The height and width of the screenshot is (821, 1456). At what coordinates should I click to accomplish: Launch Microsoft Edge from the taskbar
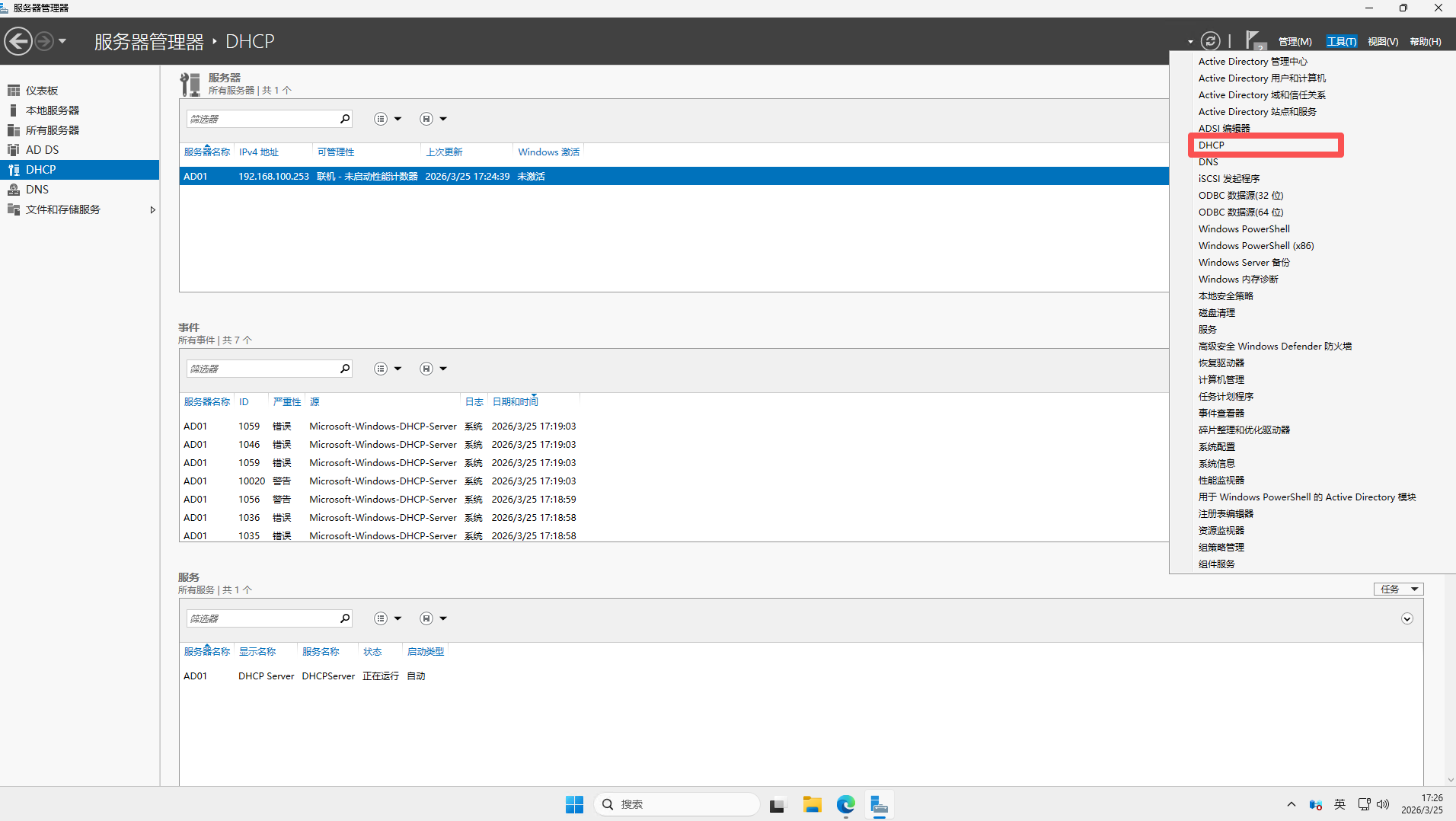[845, 804]
